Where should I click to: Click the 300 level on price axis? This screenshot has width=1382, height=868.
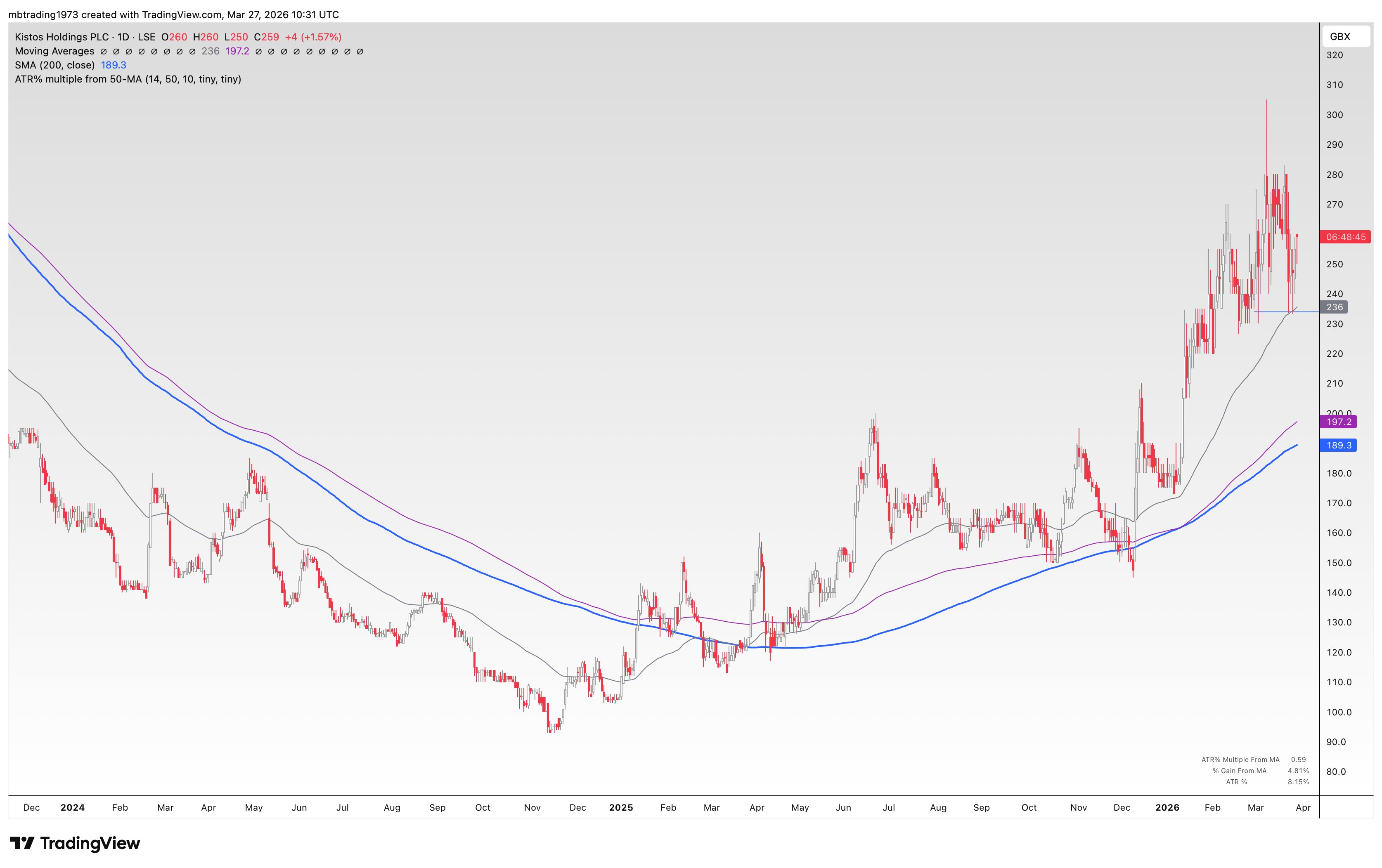(1335, 115)
